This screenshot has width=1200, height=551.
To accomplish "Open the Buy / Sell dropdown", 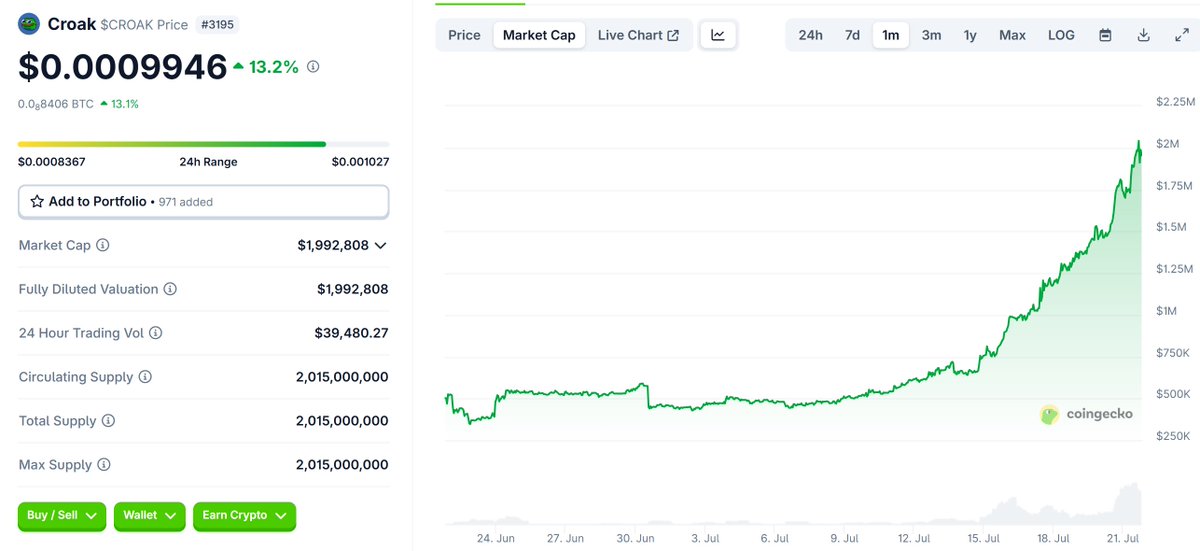I will (x=62, y=515).
